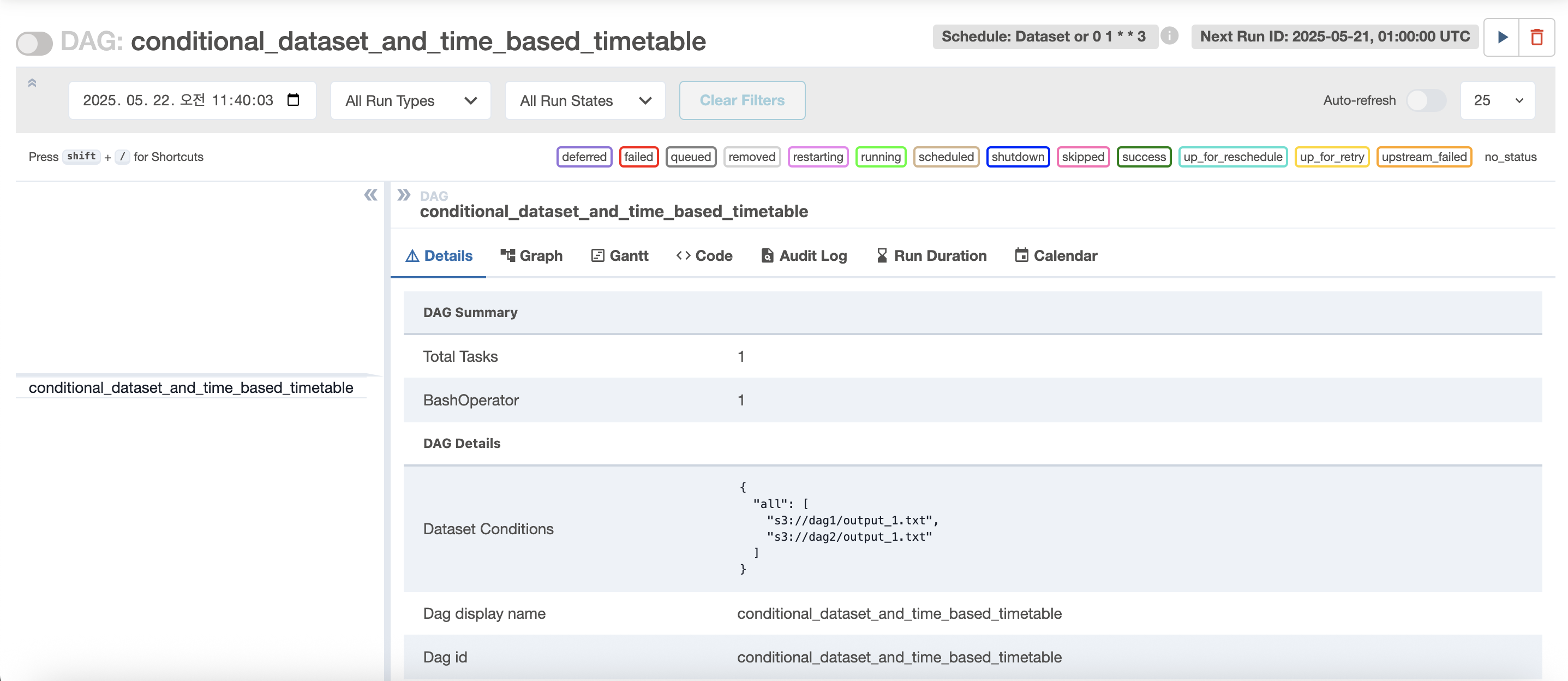Select the skipped status badge
The image size is (1568, 681).
pyautogui.click(x=1083, y=157)
